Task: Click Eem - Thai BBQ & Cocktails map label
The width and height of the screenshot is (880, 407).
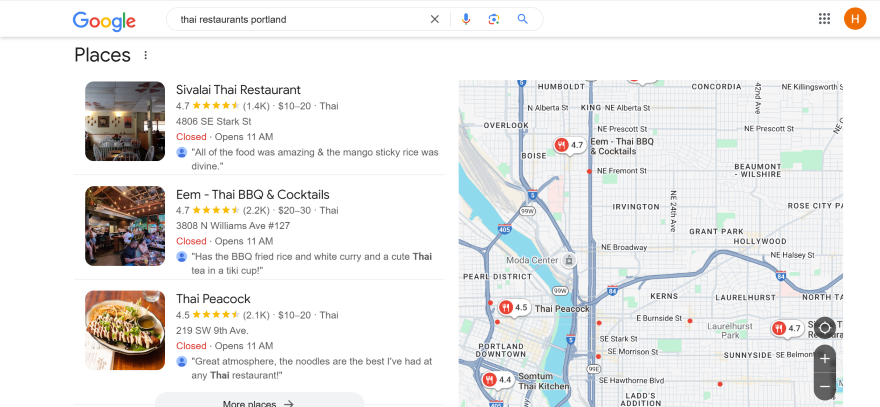Action: click(x=622, y=147)
